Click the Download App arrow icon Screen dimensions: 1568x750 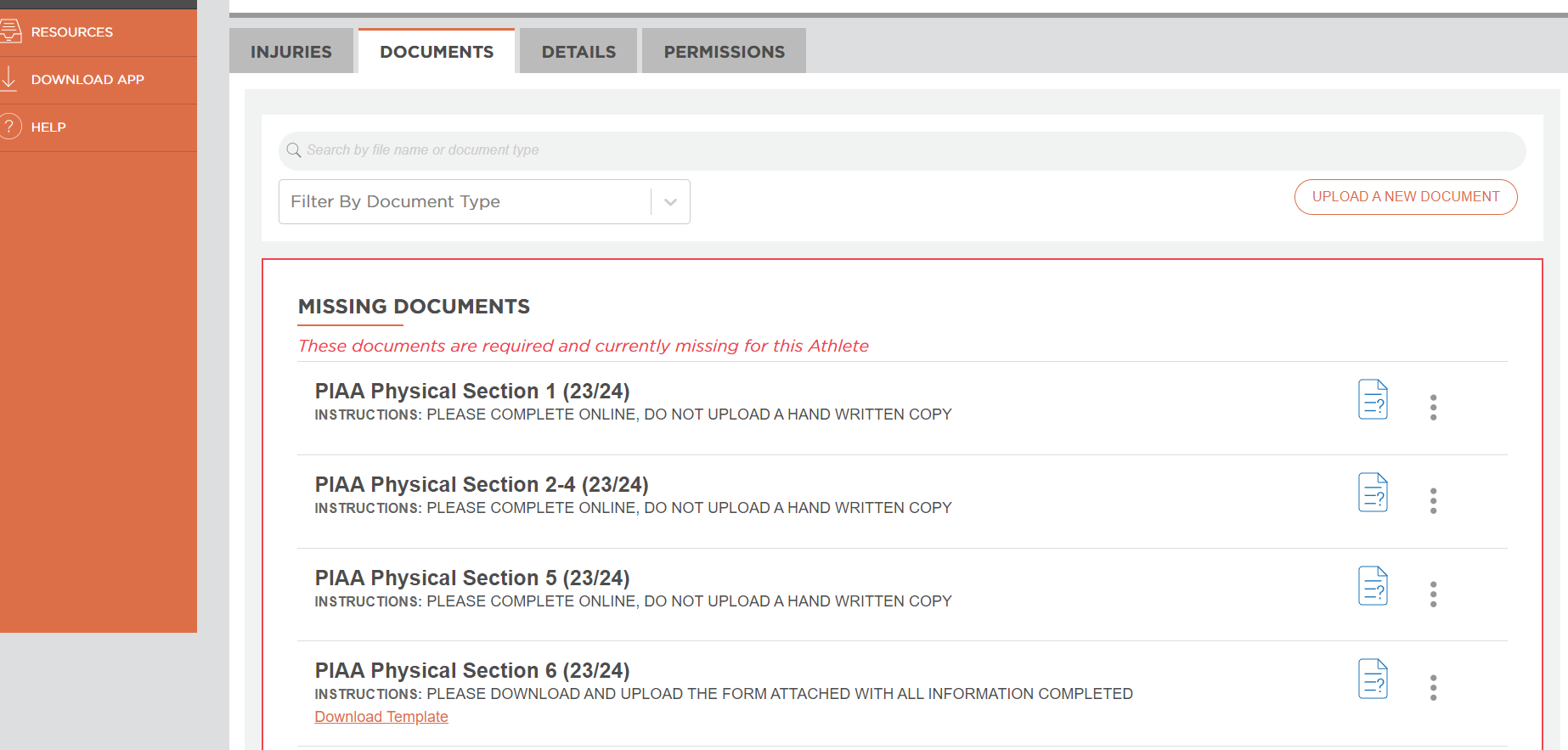(x=9, y=79)
